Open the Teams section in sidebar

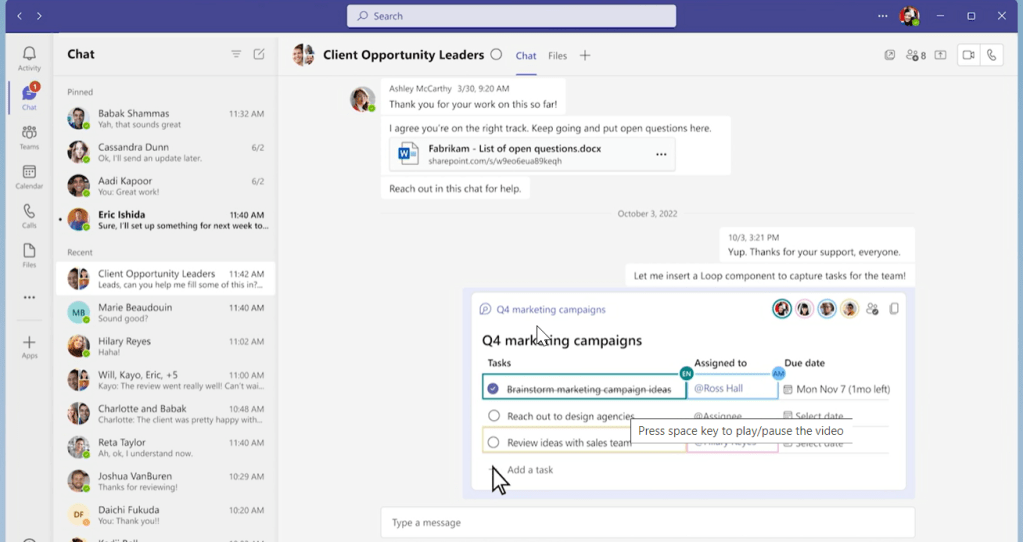click(x=29, y=137)
